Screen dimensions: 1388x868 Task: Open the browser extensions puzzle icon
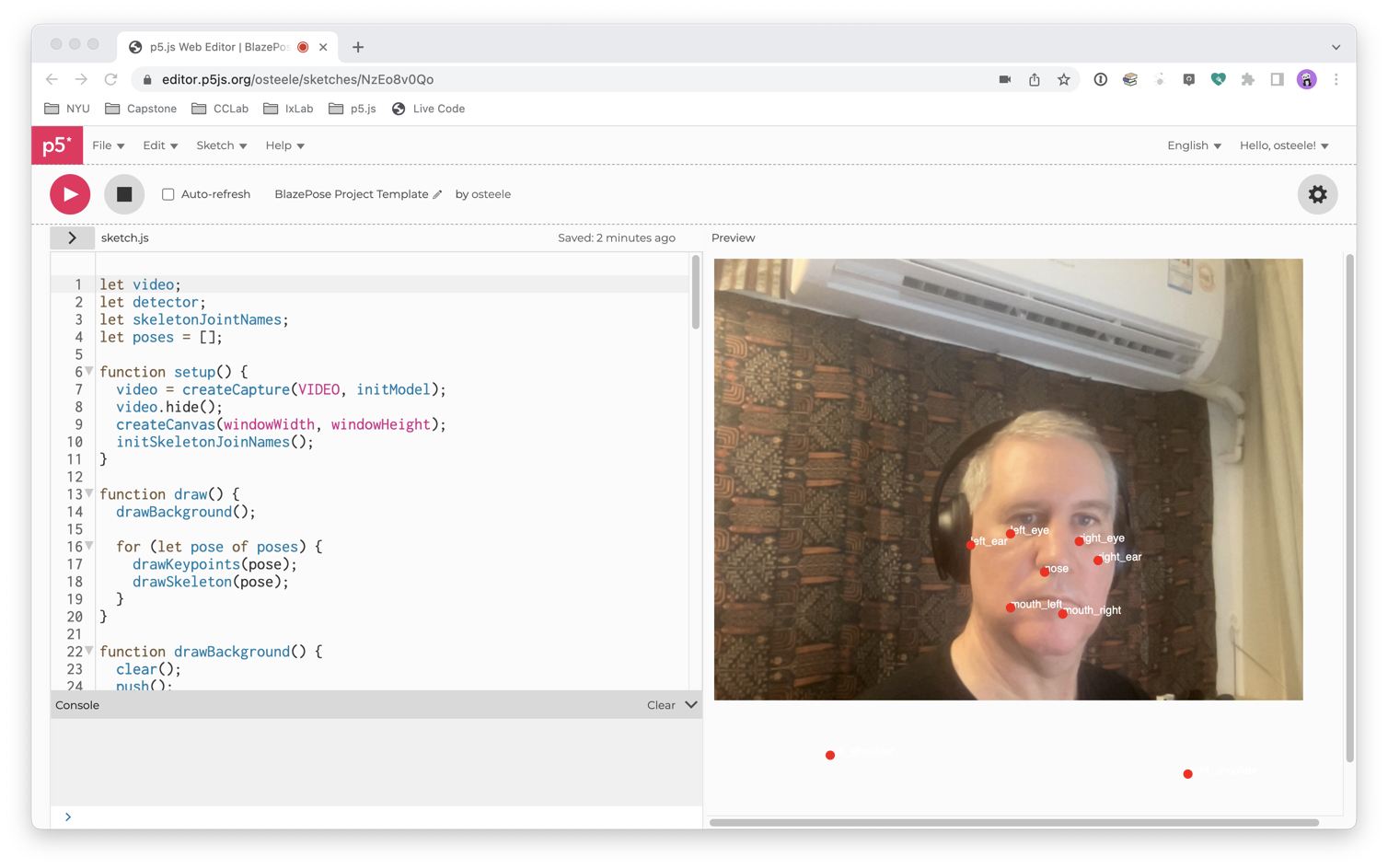coord(1247,80)
